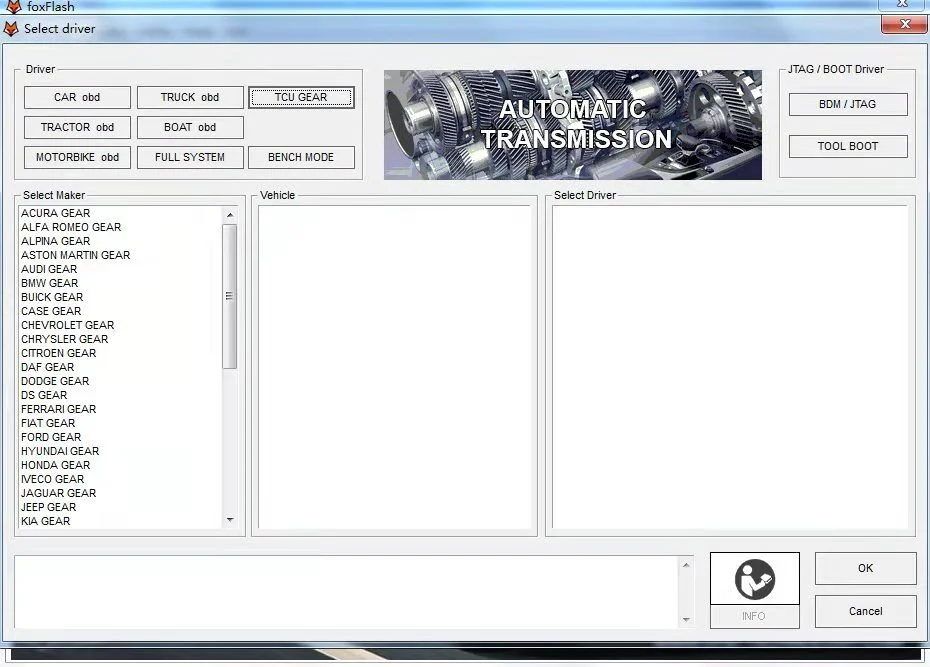Image resolution: width=930 pixels, height=667 pixels.
Task: Click up arrow of bottom description box
Action: tap(686, 565)
